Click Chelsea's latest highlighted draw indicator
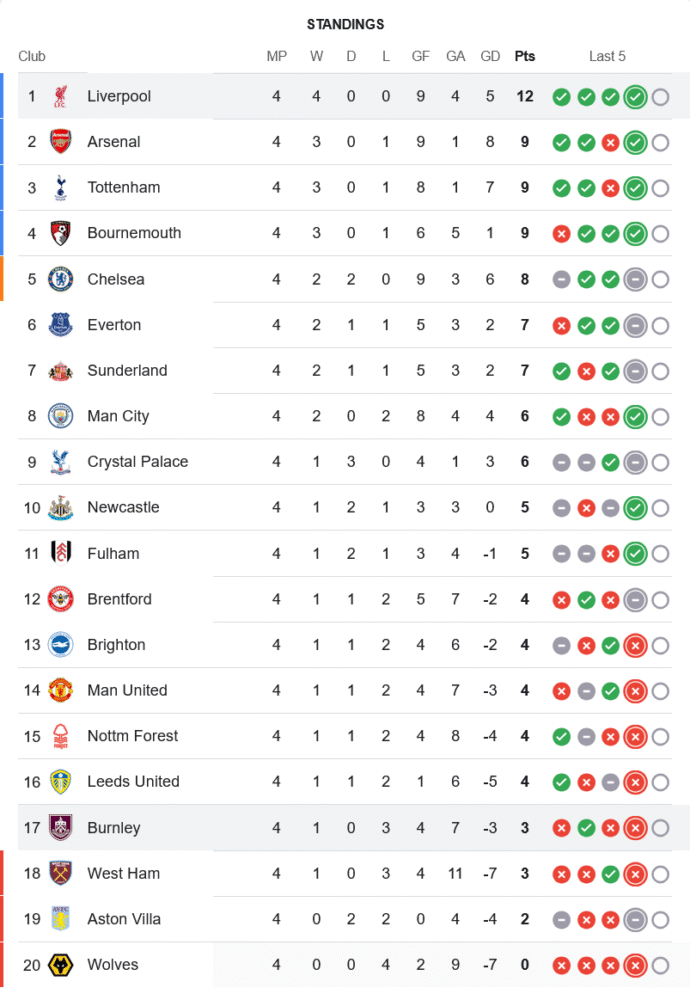Viewport: 690px width, 1000px height. point(635,279)
